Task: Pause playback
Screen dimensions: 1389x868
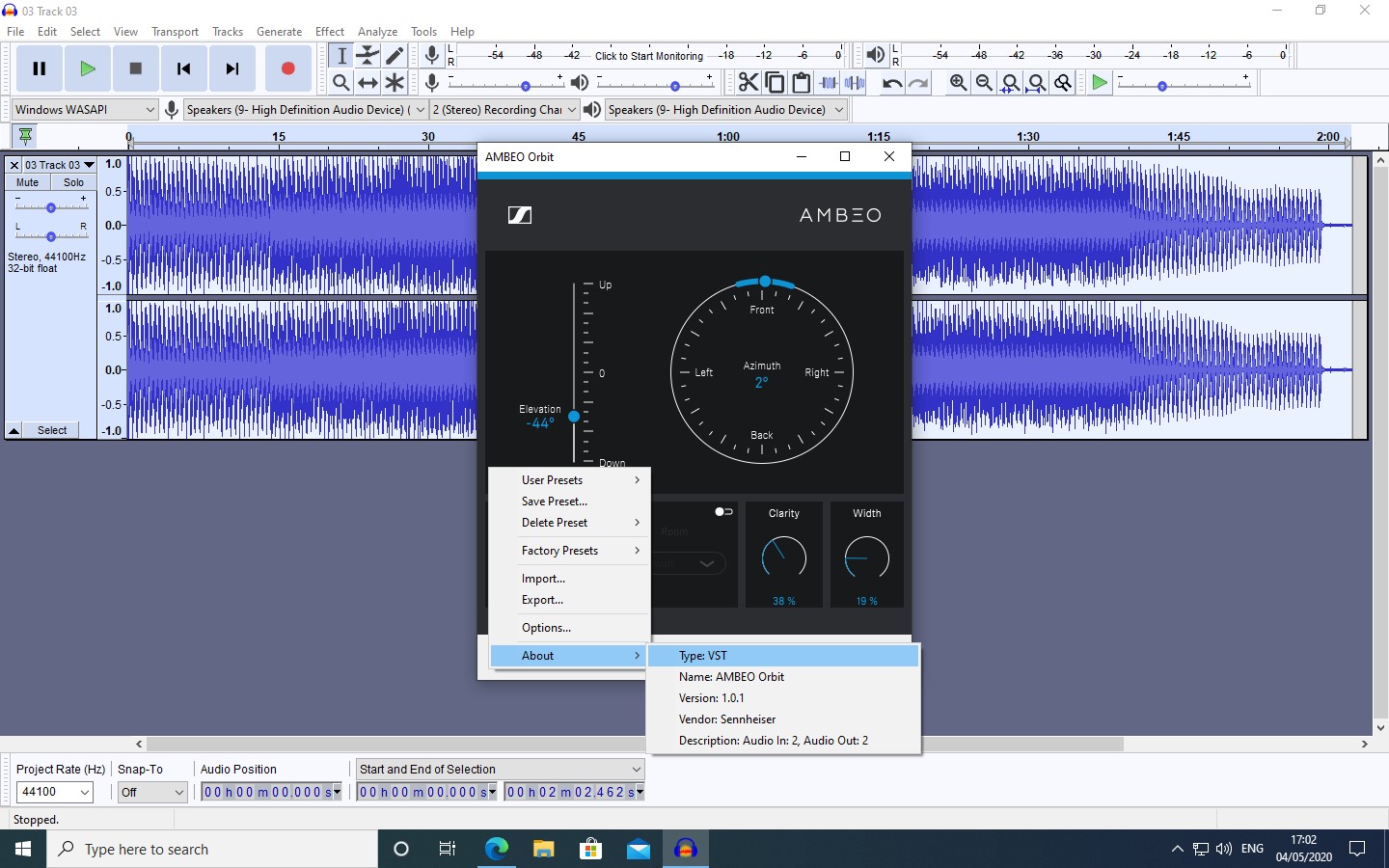Action: tap(40, 68)
